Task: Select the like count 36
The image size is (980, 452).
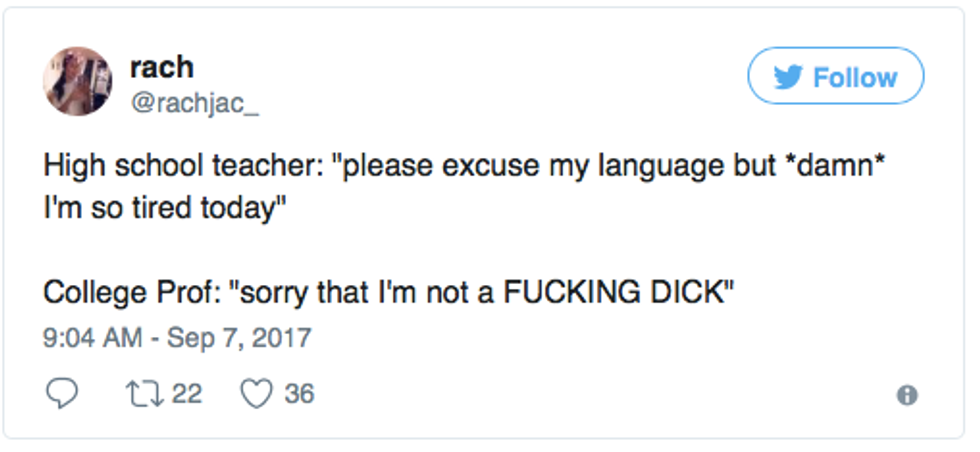Action: (x=299, y=394)
